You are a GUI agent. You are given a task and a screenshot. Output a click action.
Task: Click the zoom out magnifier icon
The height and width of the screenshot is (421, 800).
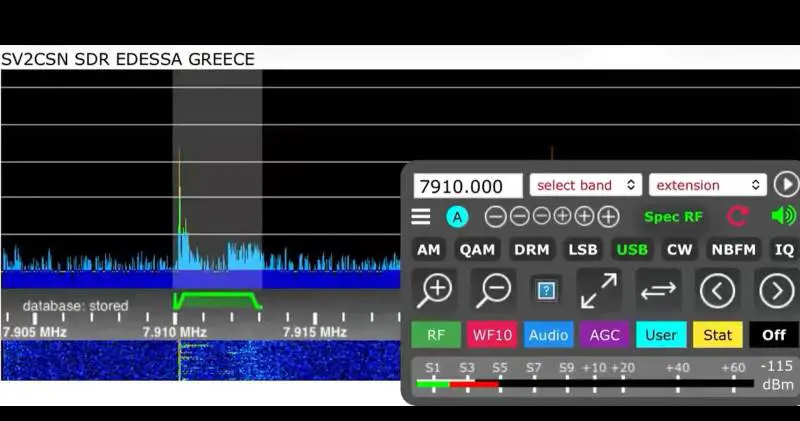click(x=494, y=290)
